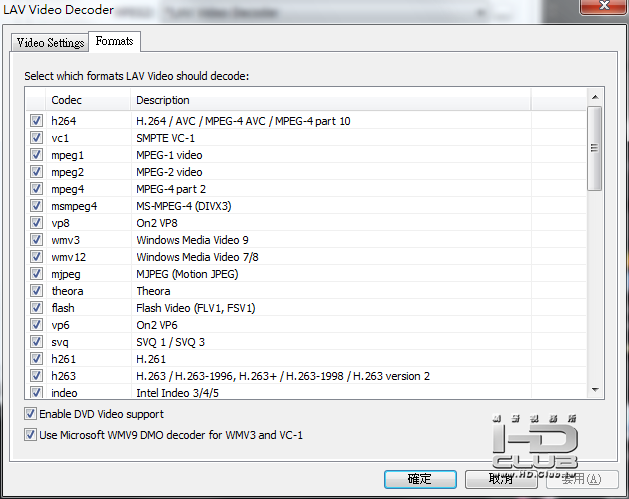Select the 'On2 VP6' description
The width and height of the screenshot is (629, 499).
(157, 325)
